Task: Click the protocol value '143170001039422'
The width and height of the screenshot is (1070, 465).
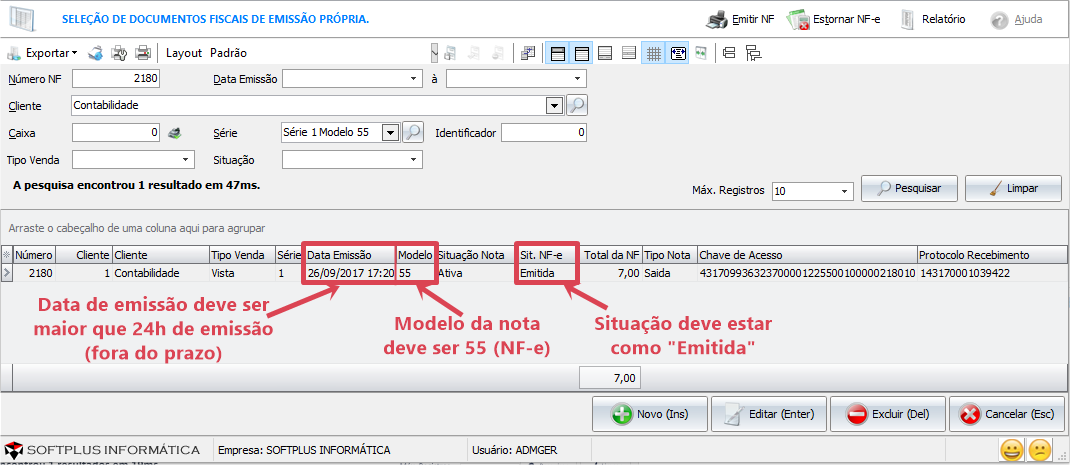Action: (x=992, y=273)
